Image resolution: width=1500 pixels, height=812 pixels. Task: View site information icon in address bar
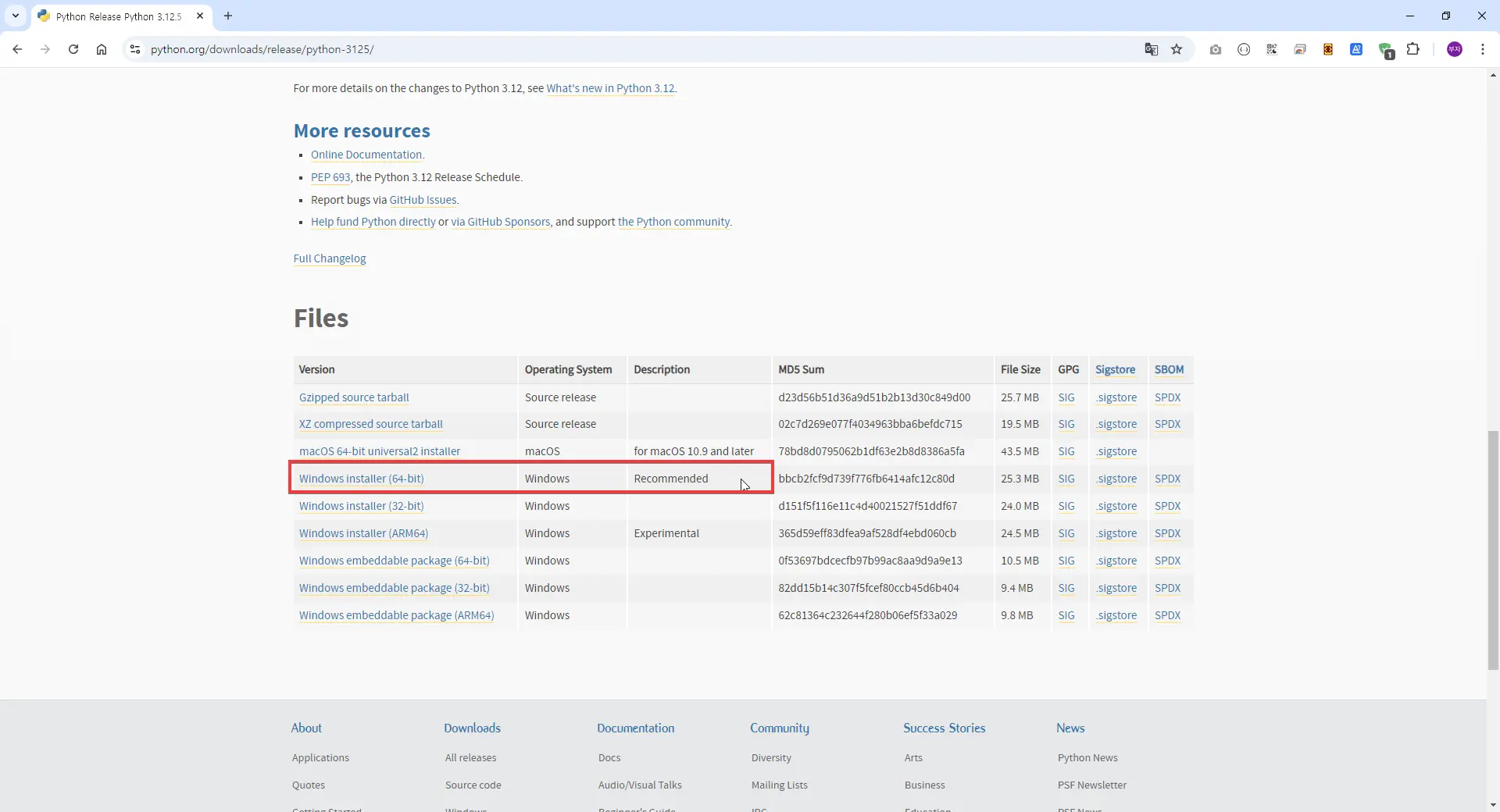[x=135, y=49]
